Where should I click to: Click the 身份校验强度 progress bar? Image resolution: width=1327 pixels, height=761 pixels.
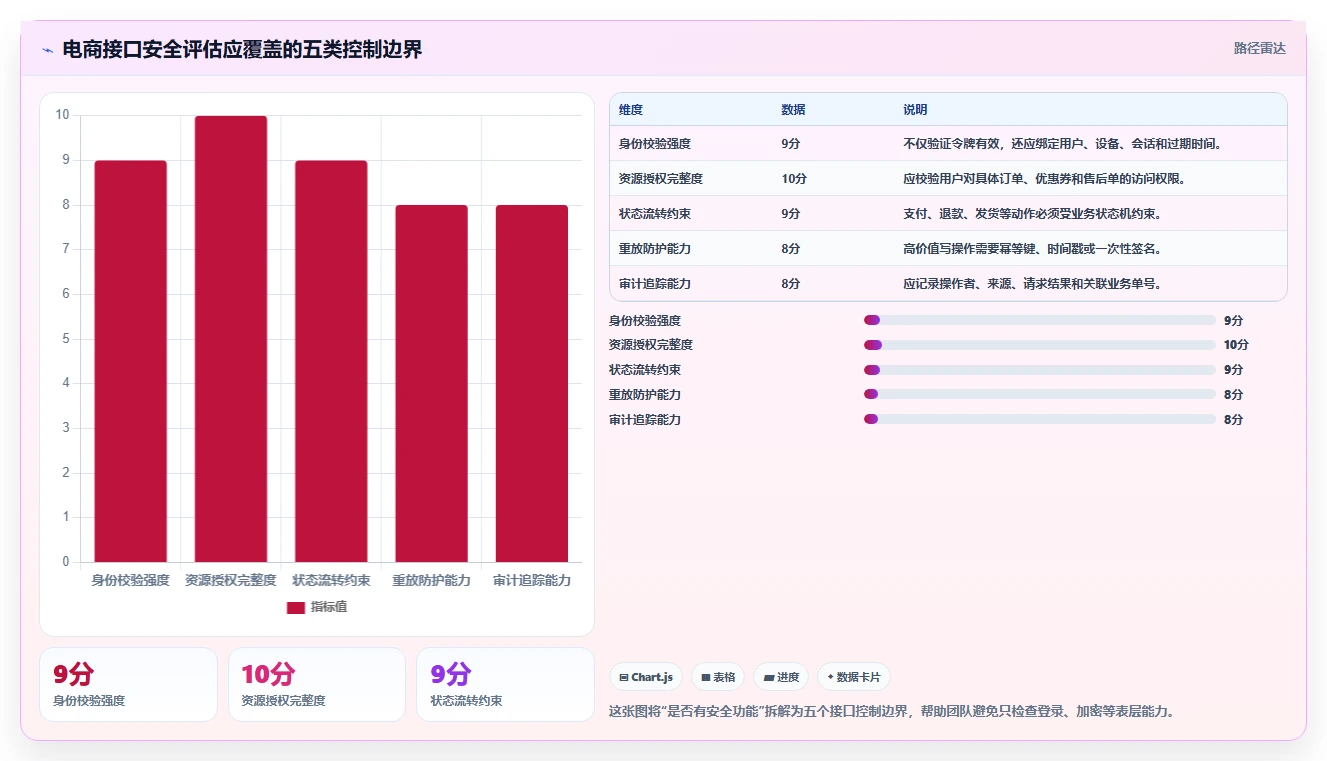(x=1040, y=320)
